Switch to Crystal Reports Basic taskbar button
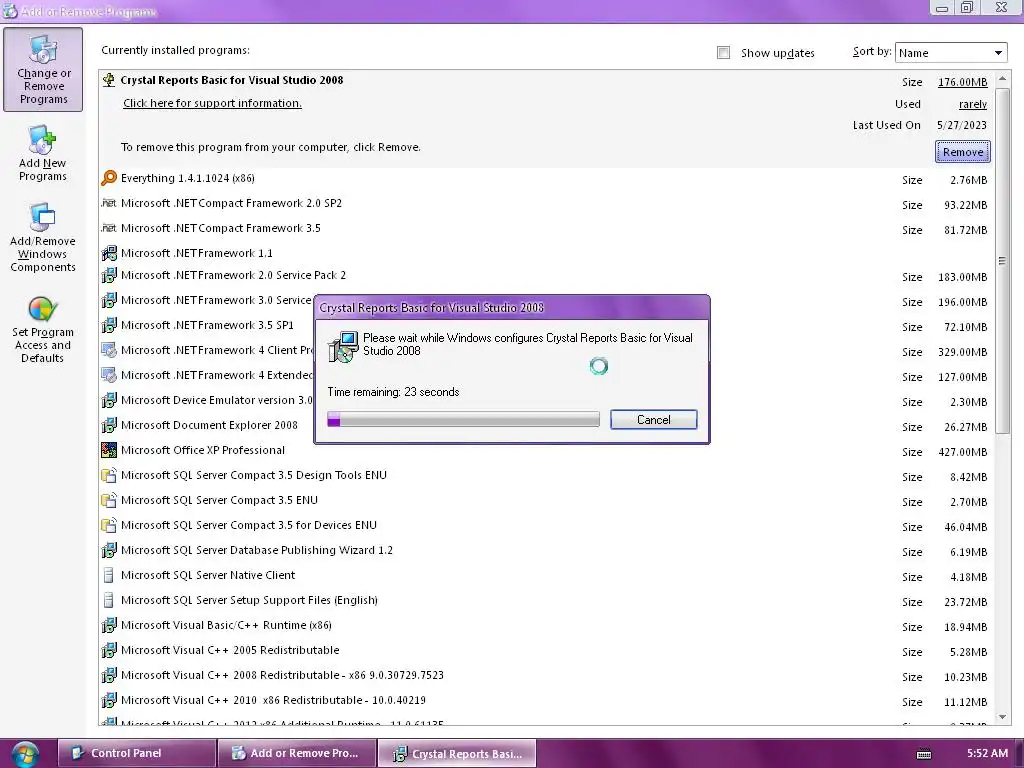Viewport: 1024px width, 768px height. [x=457, y=753]
